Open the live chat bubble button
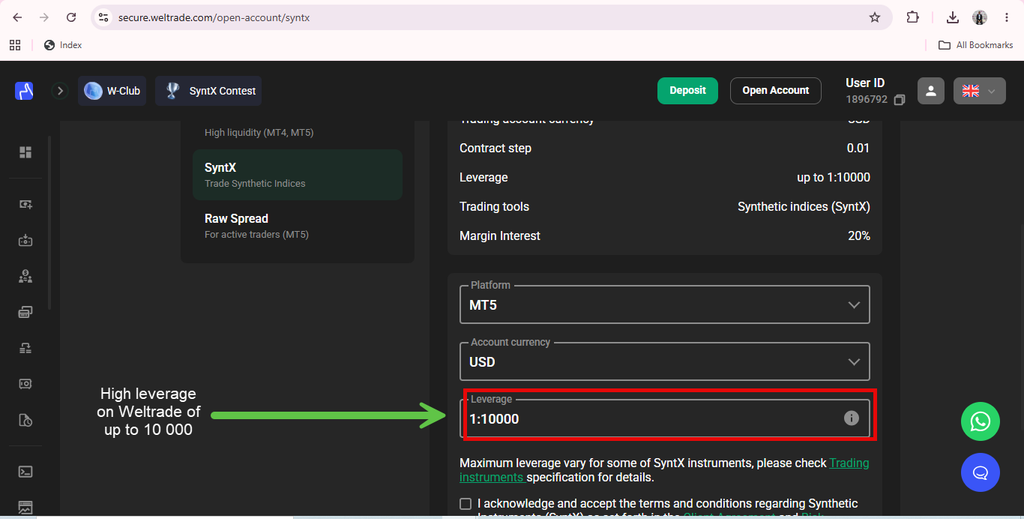This screenshot has height=519, width=1024. 980,473
